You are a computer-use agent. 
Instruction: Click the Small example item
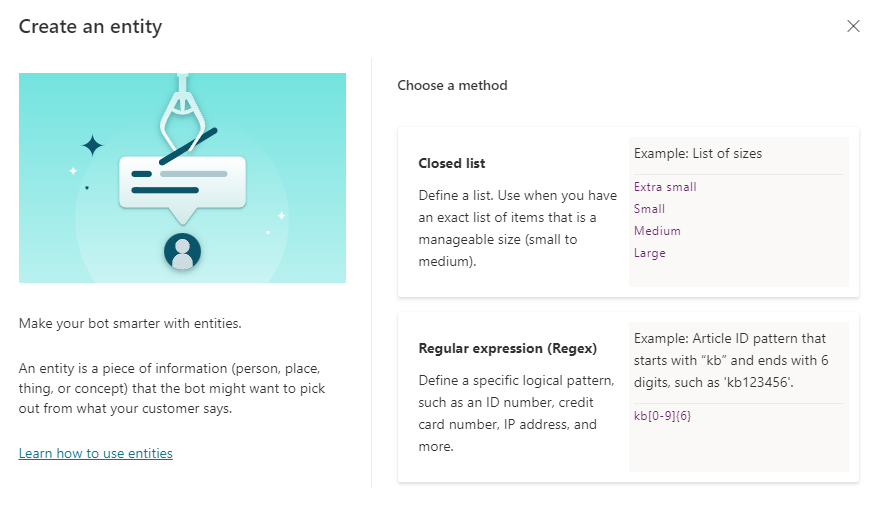pos(649,209)
